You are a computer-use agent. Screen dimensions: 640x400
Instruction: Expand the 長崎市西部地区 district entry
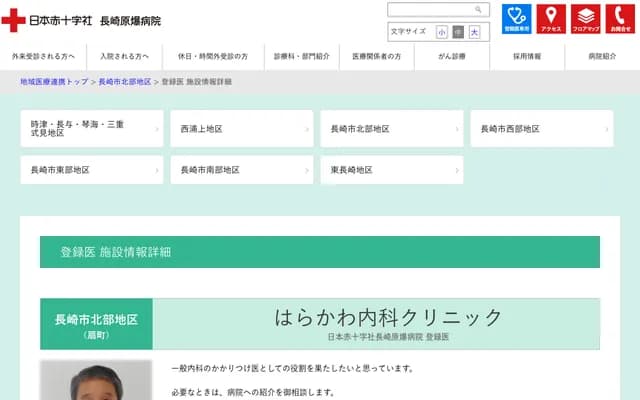pyautogui.click(x=541, y=129)
